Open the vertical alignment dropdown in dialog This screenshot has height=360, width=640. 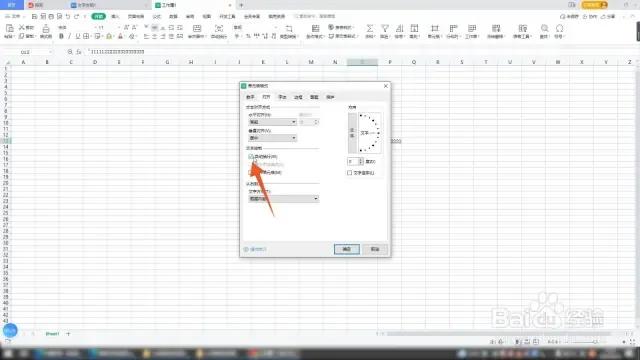272,138
